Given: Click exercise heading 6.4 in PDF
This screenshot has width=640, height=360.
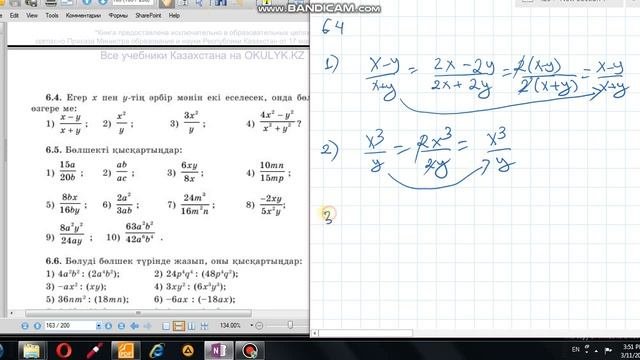Looking at the screenshot, I should click(x=53, y=98).
